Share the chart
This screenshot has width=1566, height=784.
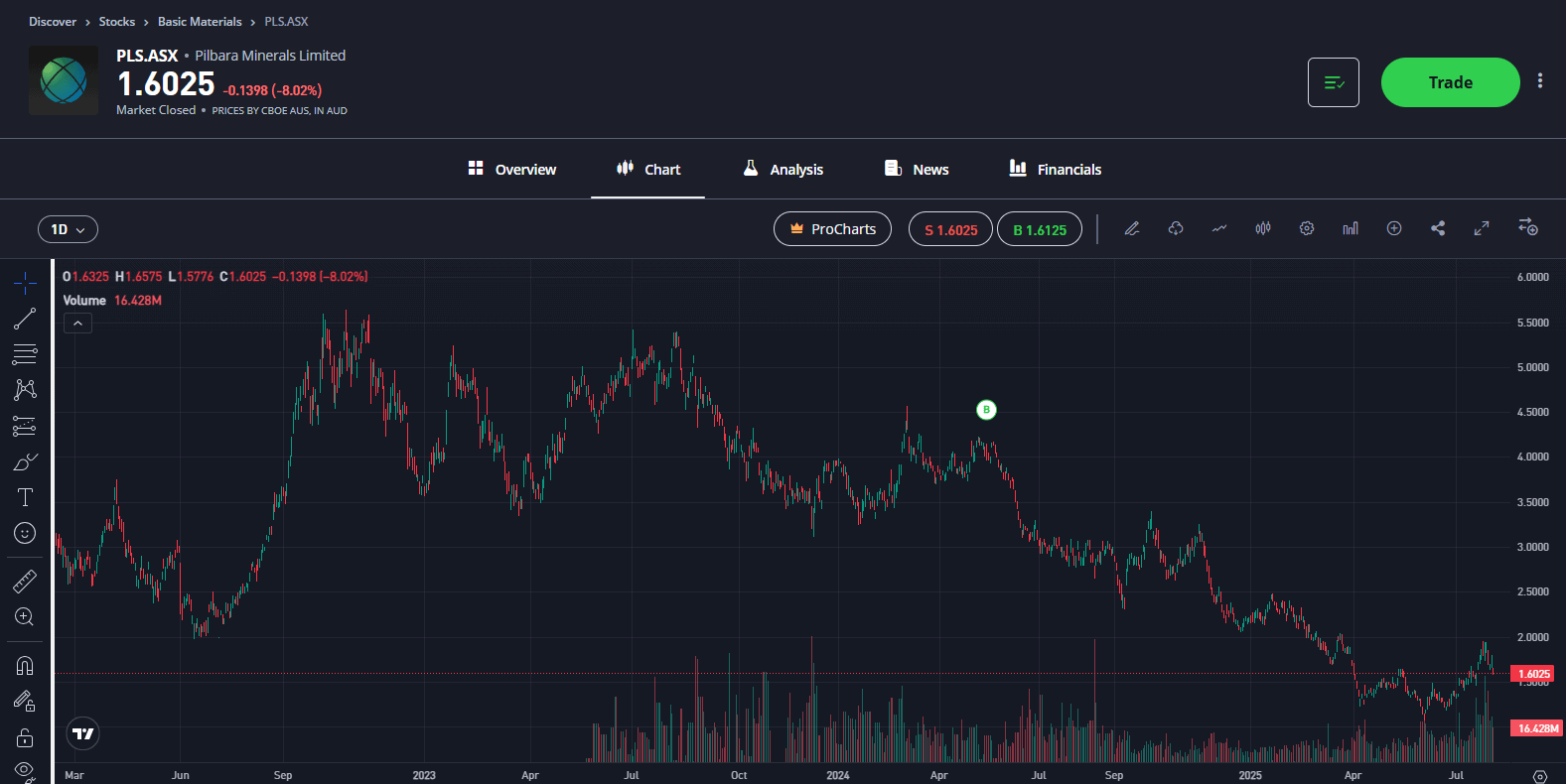pyautogui.click(x=1438, y=228)
